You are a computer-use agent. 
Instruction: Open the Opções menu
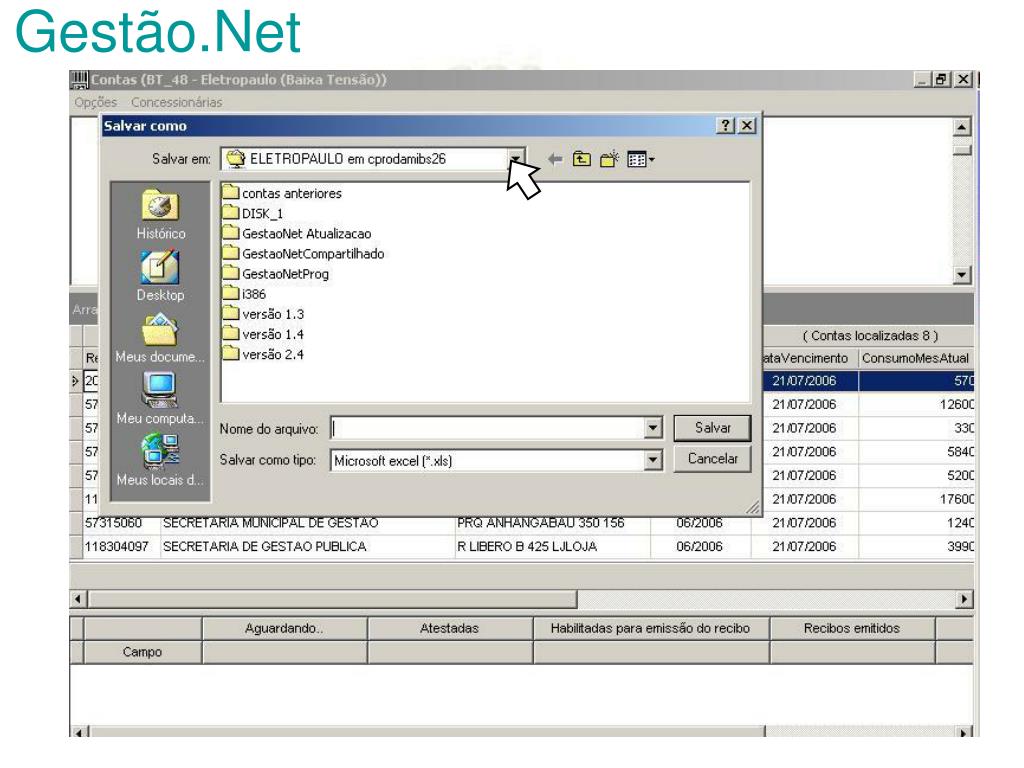(95, 103)
